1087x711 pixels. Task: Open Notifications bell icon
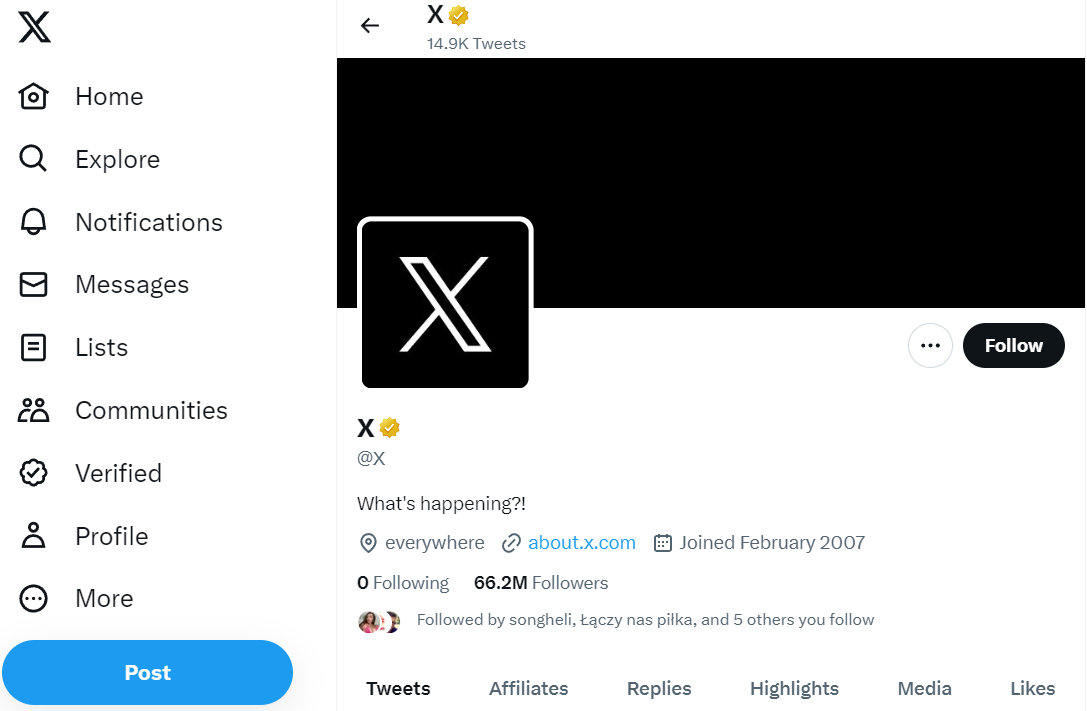coord(33,222)
